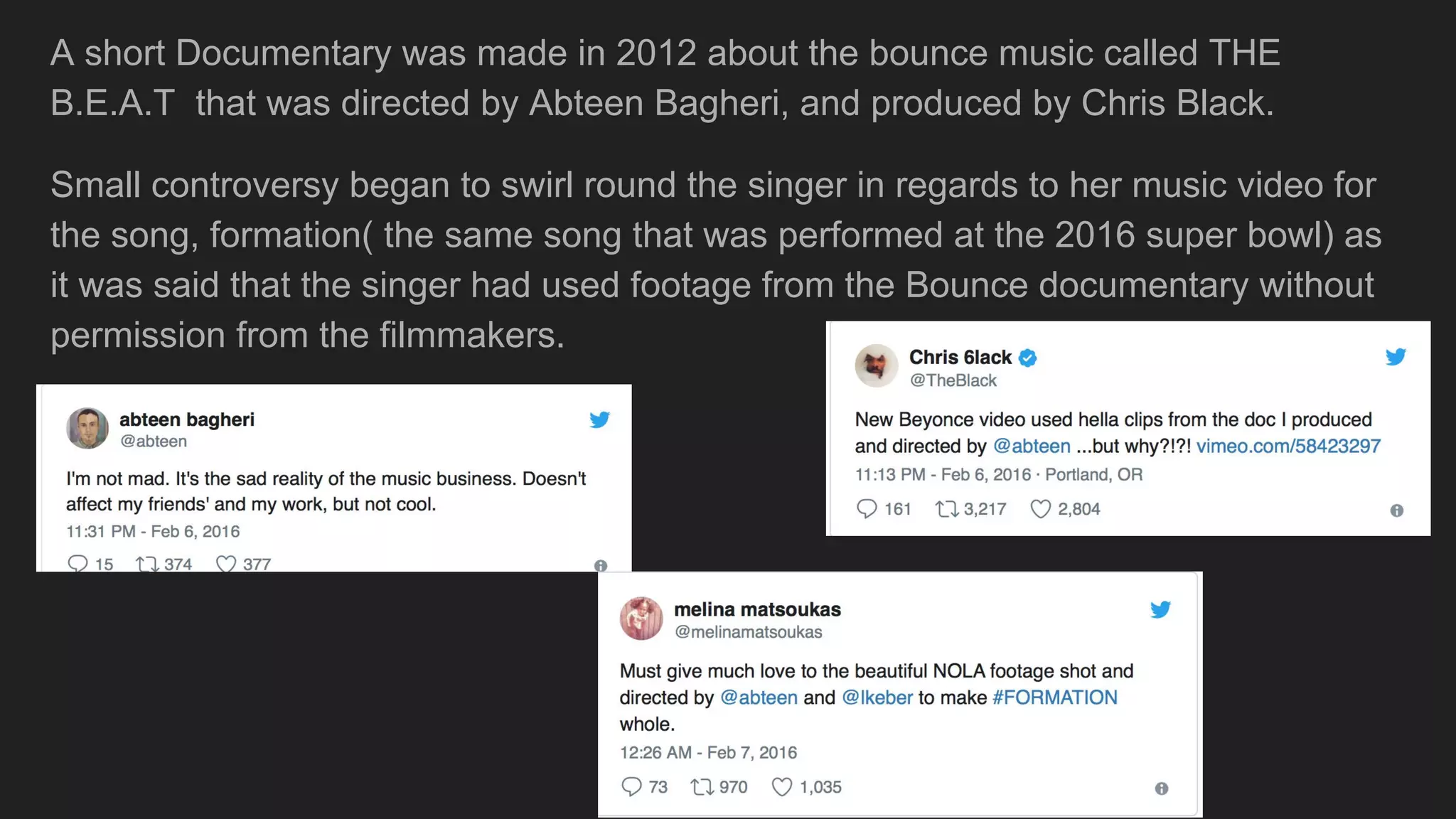Open the @abteen mention in Chris 6lack's tweet

1031,446
